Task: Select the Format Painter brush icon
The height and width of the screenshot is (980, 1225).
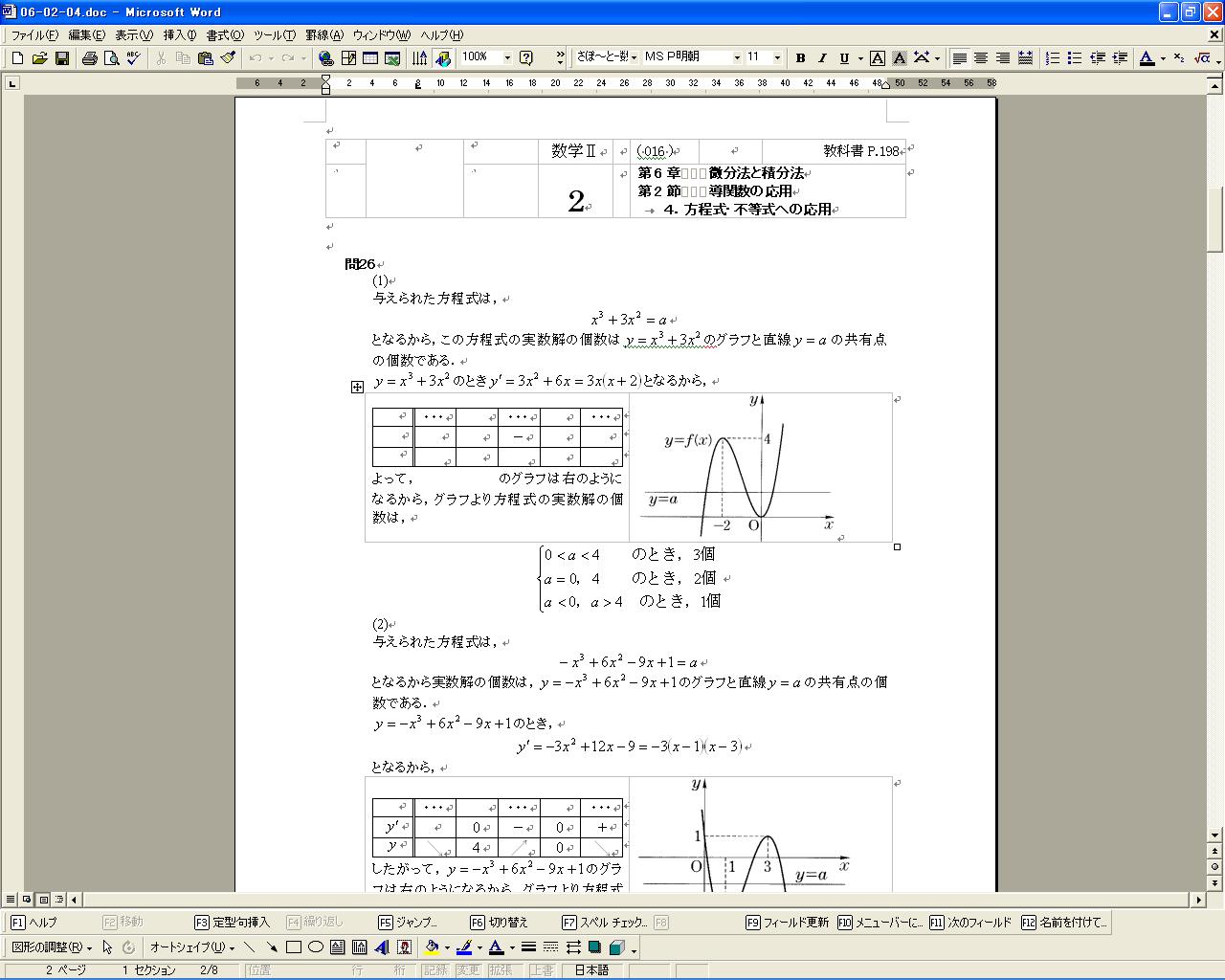Action: point(228,58)
